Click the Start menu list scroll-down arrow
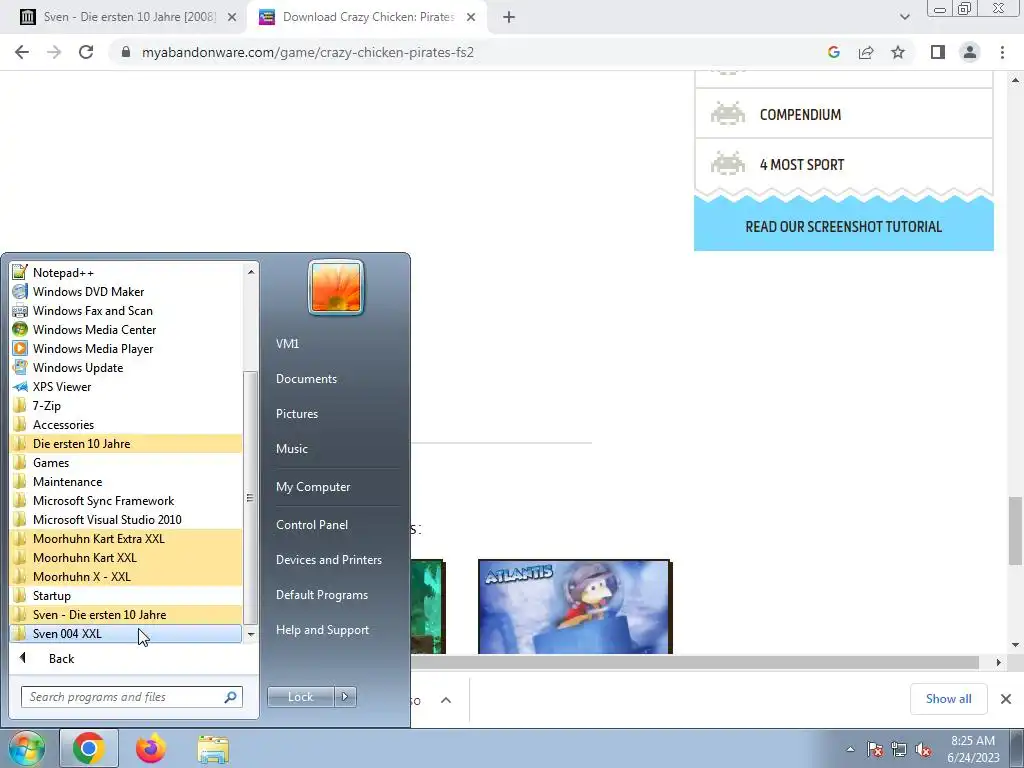The image size is (1024, 768). 251,634
